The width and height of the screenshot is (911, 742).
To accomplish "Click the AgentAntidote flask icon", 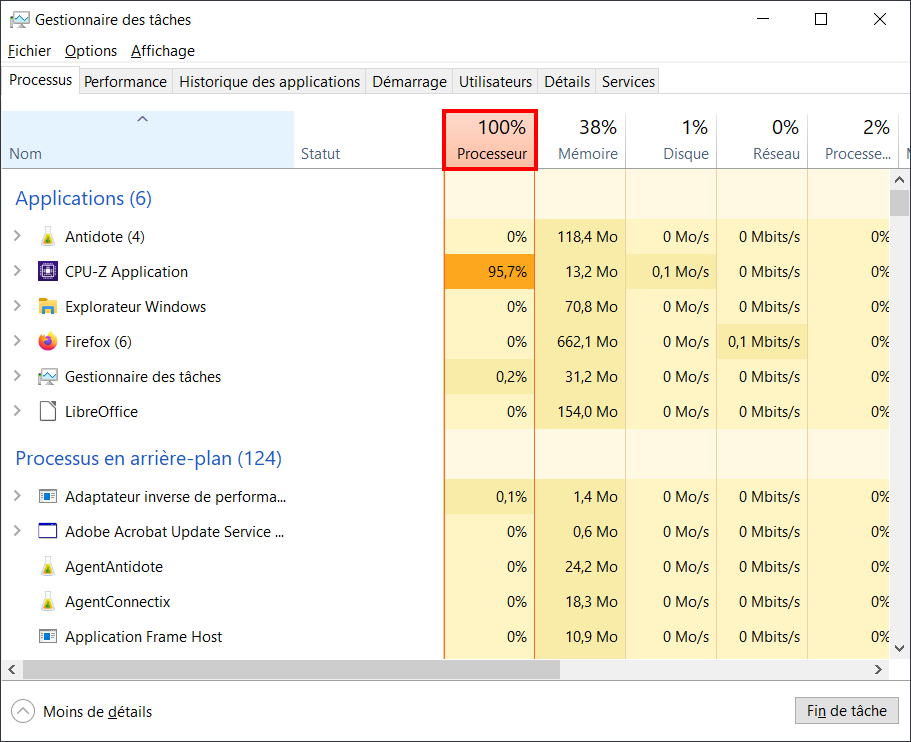I will [48, 567].
